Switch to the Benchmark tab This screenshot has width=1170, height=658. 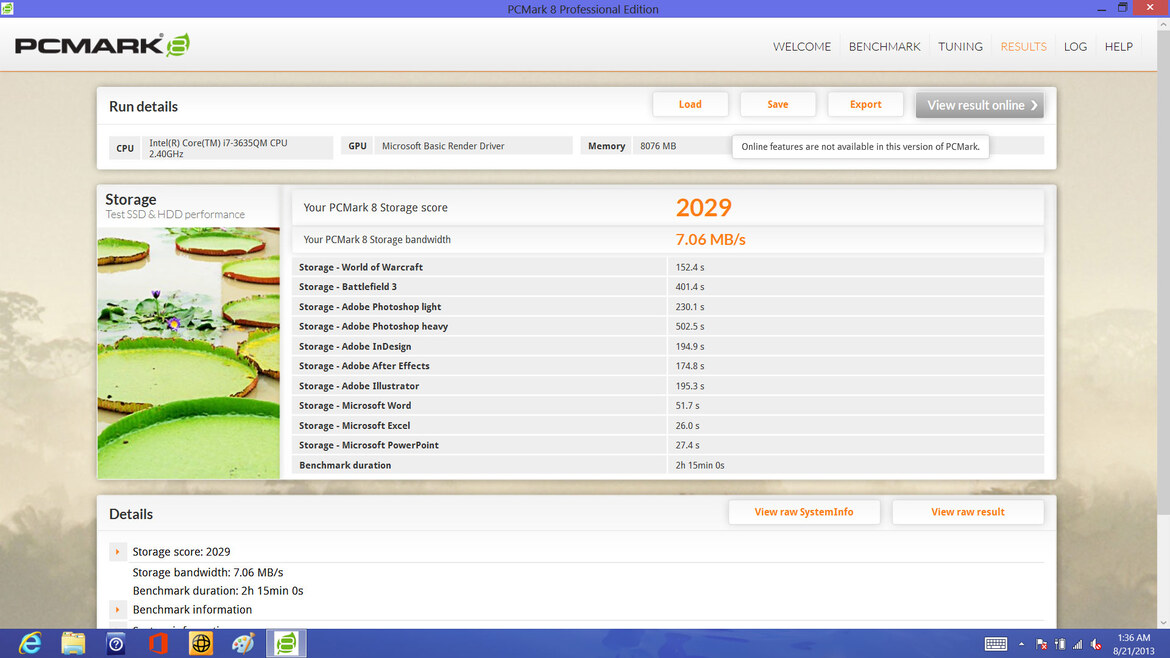884,46
